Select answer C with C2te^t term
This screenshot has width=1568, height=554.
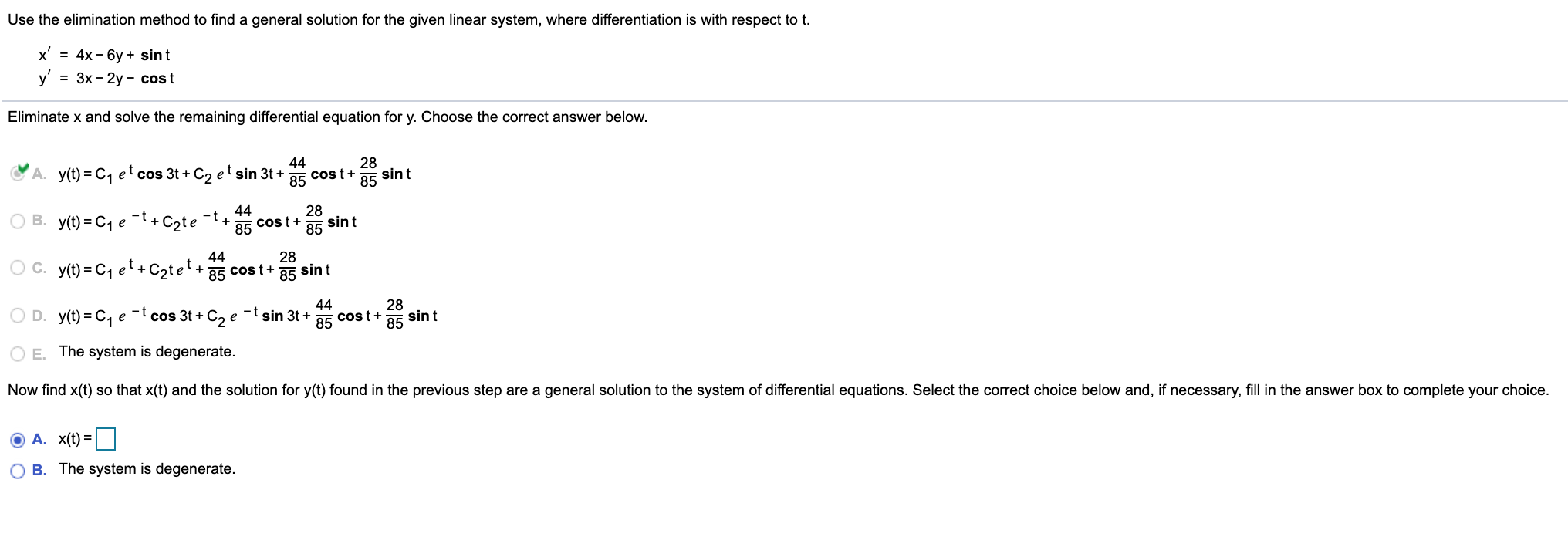tap(19, 269)
